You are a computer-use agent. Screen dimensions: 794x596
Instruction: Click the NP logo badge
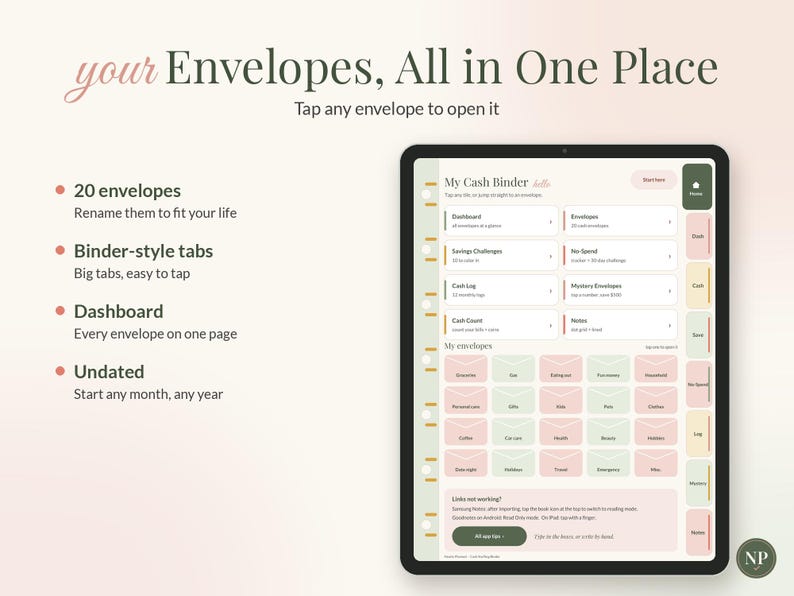click(756, 558)
